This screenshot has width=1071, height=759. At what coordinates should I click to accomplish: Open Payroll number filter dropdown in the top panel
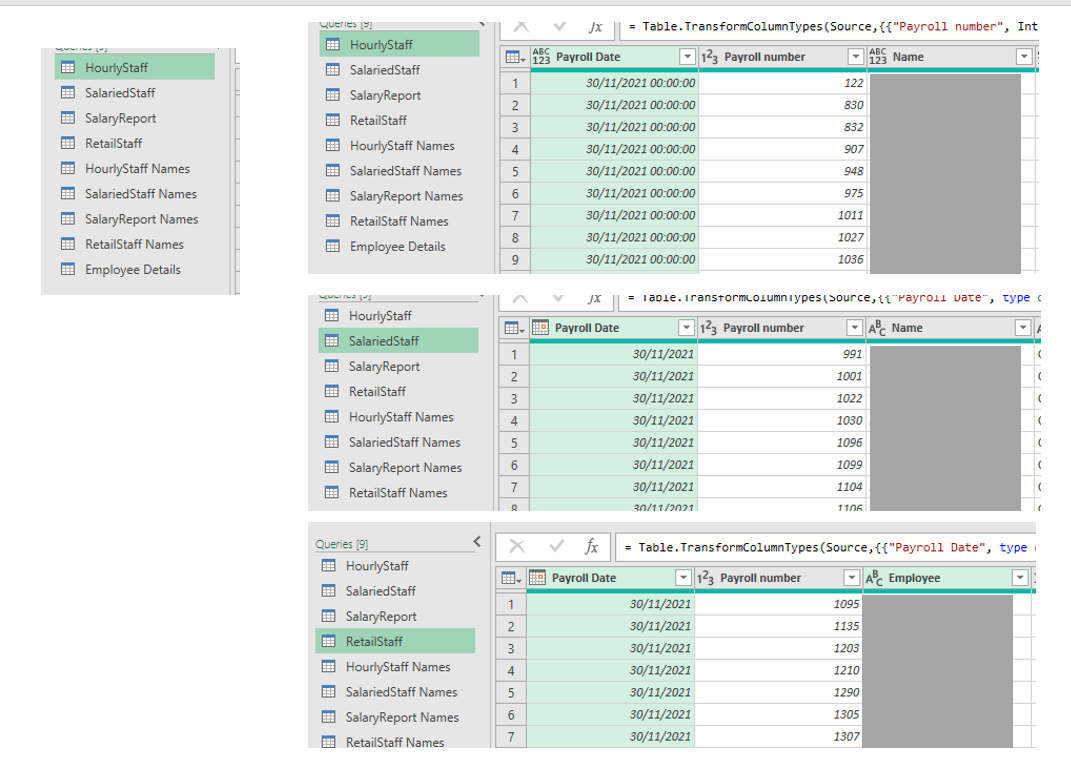coord(856,57)
